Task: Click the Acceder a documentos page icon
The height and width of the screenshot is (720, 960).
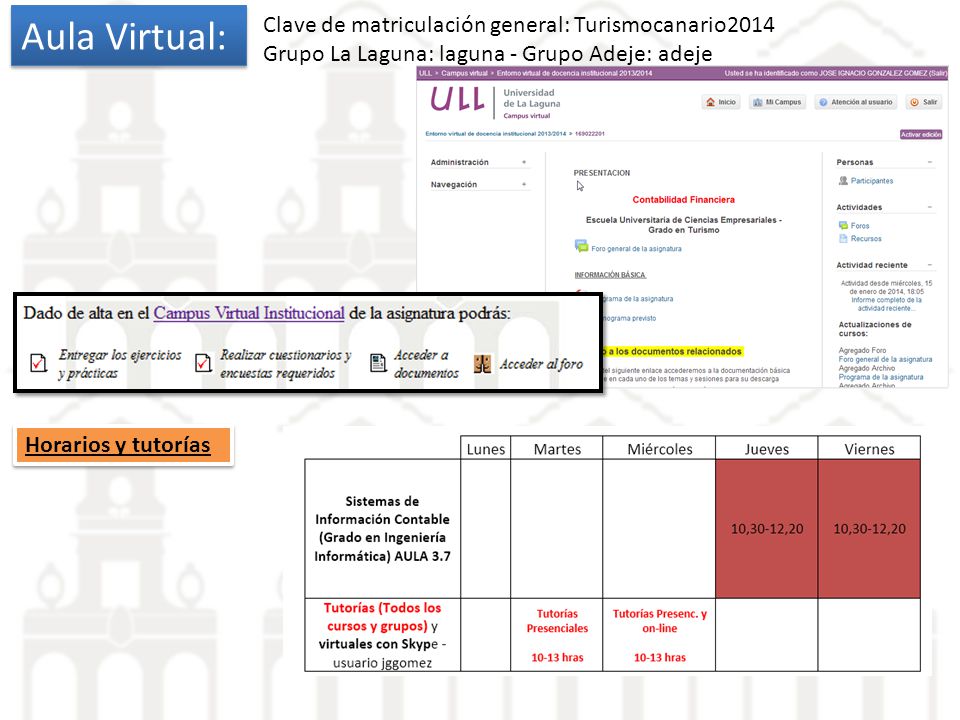Action: [x=378, y=363]
